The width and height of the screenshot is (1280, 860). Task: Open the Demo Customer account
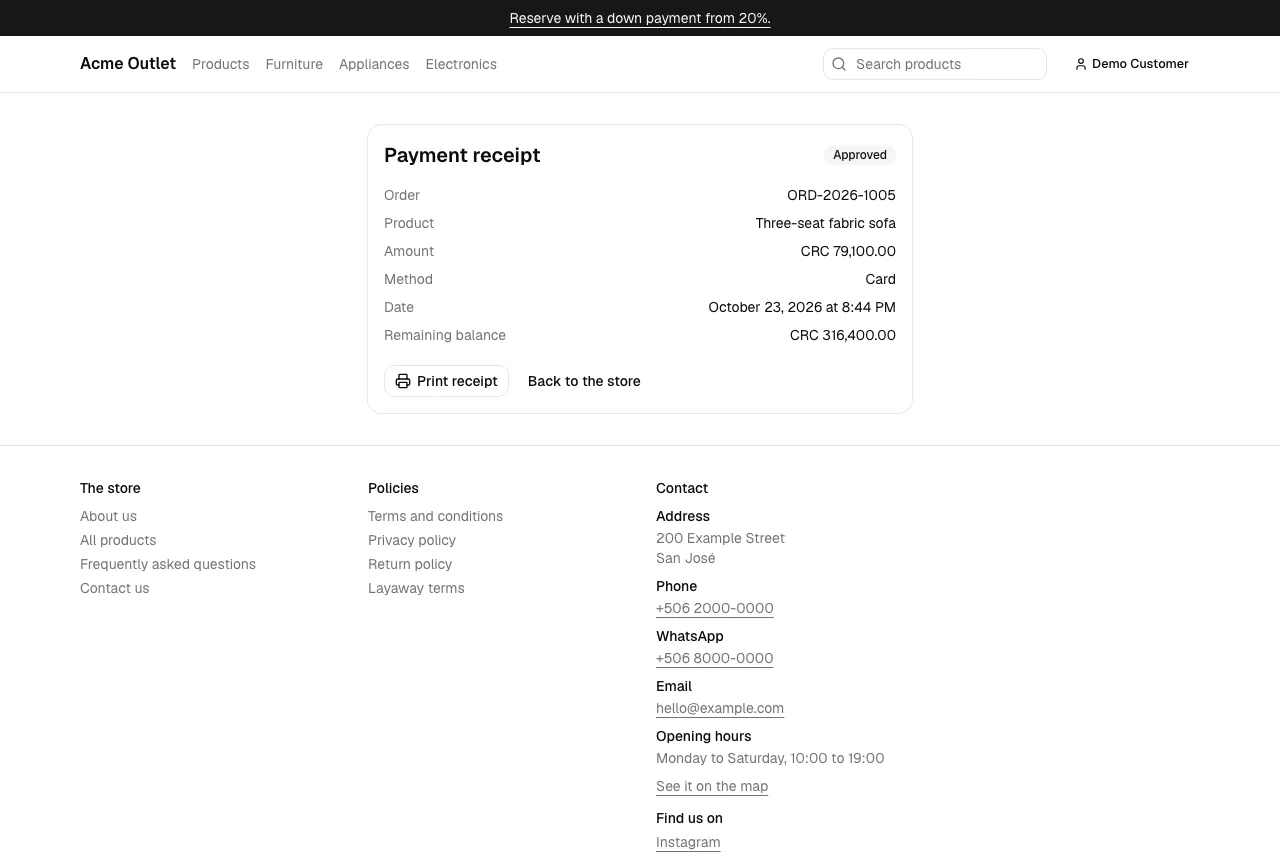(1132, 64)
